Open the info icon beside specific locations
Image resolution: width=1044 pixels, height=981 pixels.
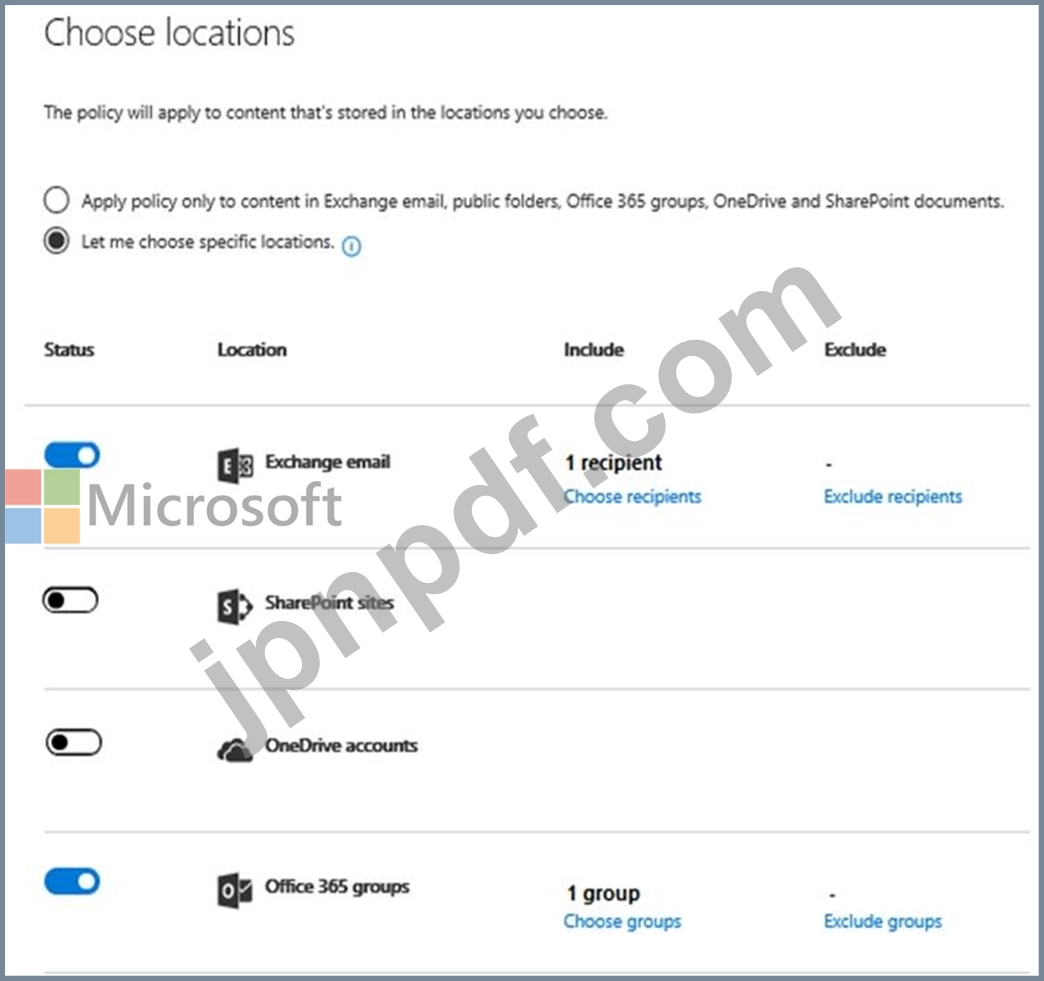(351, 246)
